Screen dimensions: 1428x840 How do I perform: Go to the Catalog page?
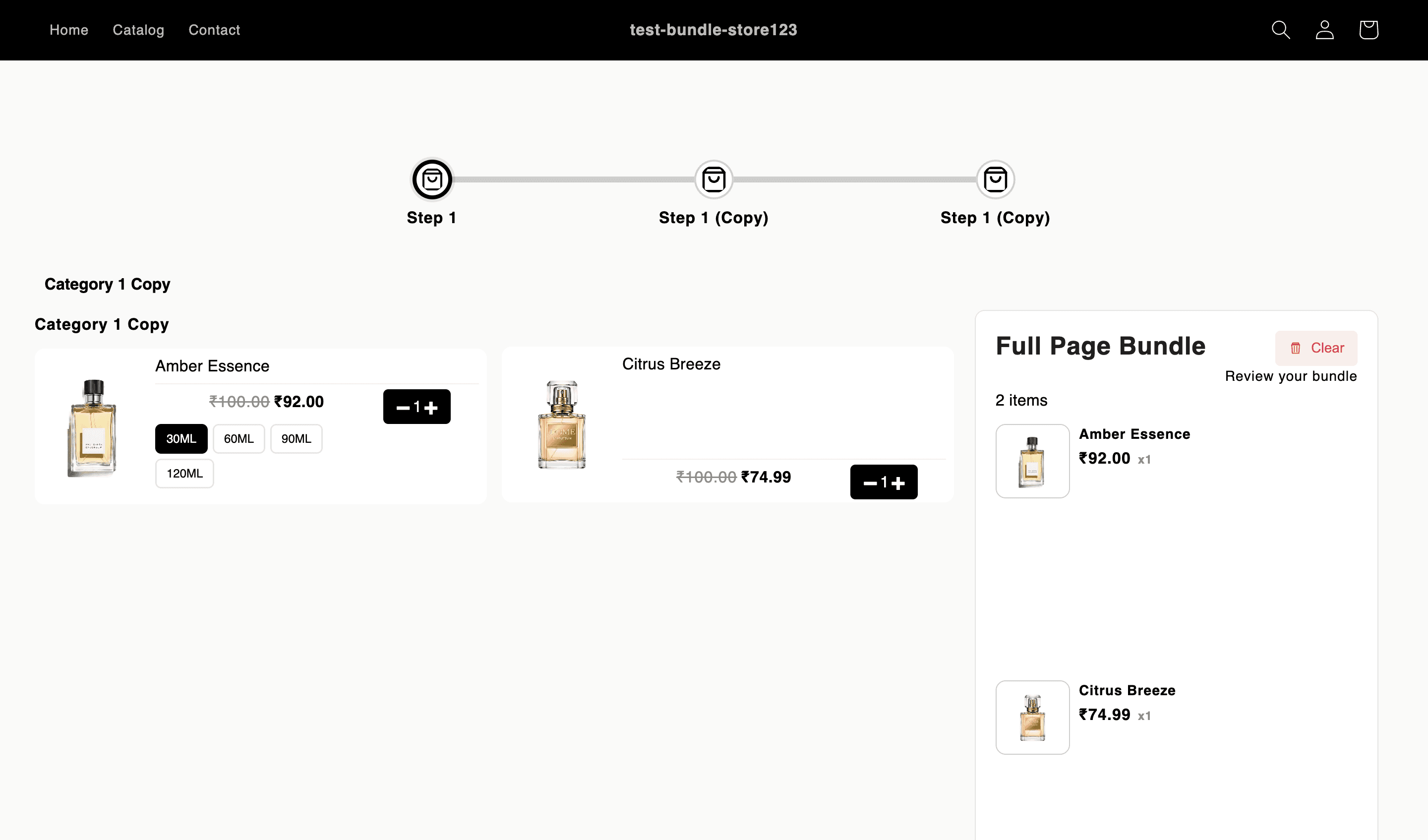coord(138,30)
